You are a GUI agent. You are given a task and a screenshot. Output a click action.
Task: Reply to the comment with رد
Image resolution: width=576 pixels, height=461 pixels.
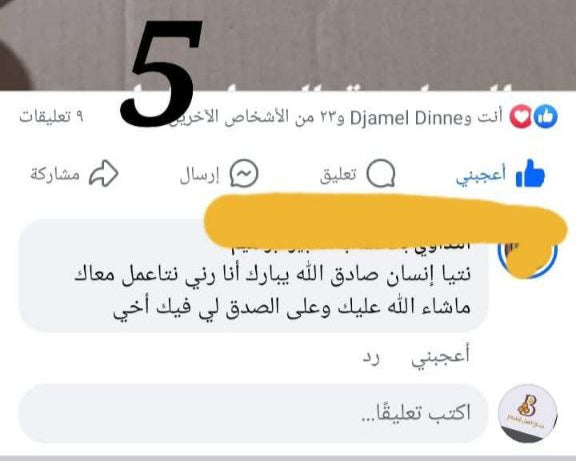tap(371, 357)
